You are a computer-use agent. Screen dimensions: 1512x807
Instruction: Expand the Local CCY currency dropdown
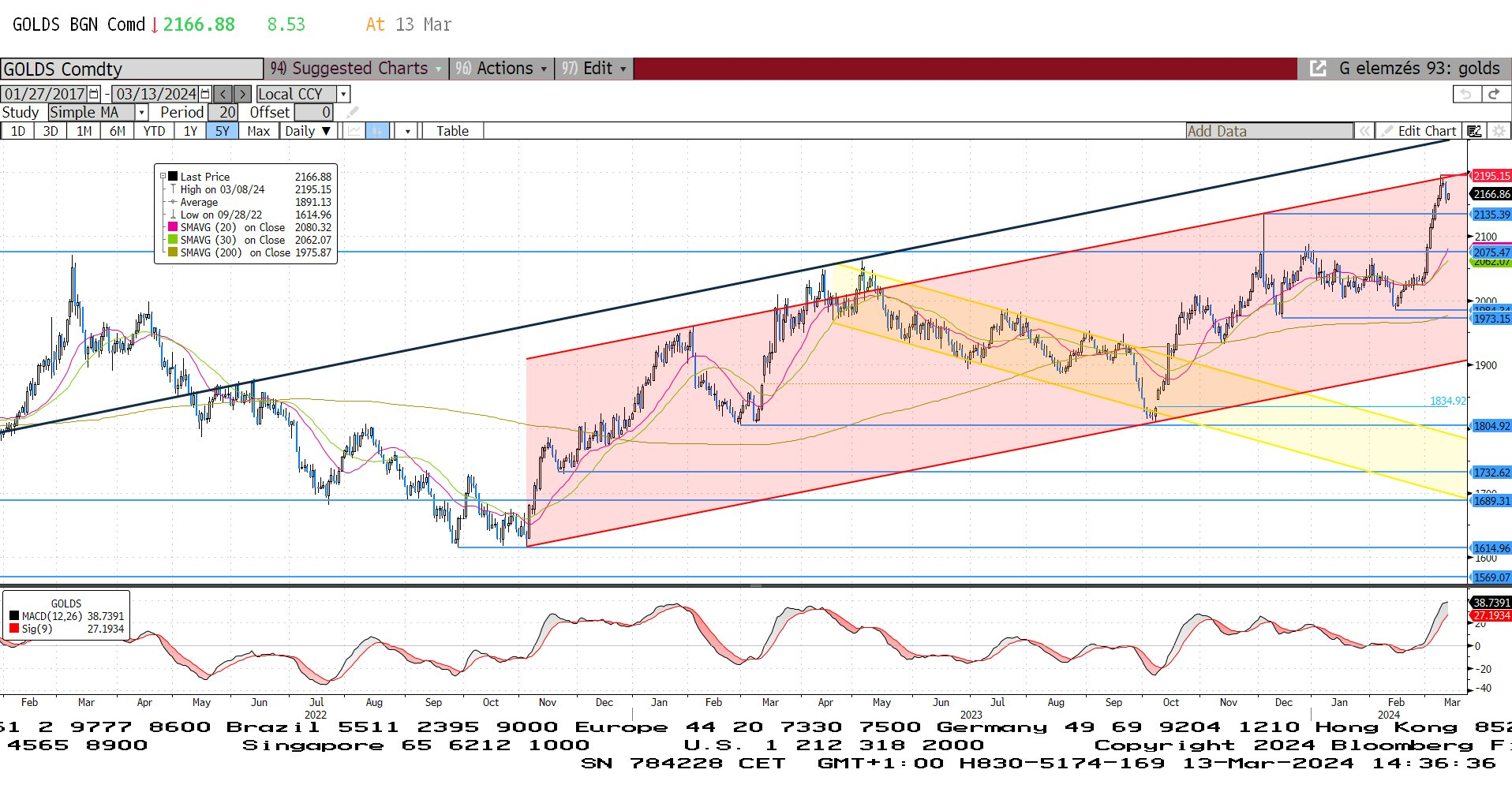343,94
